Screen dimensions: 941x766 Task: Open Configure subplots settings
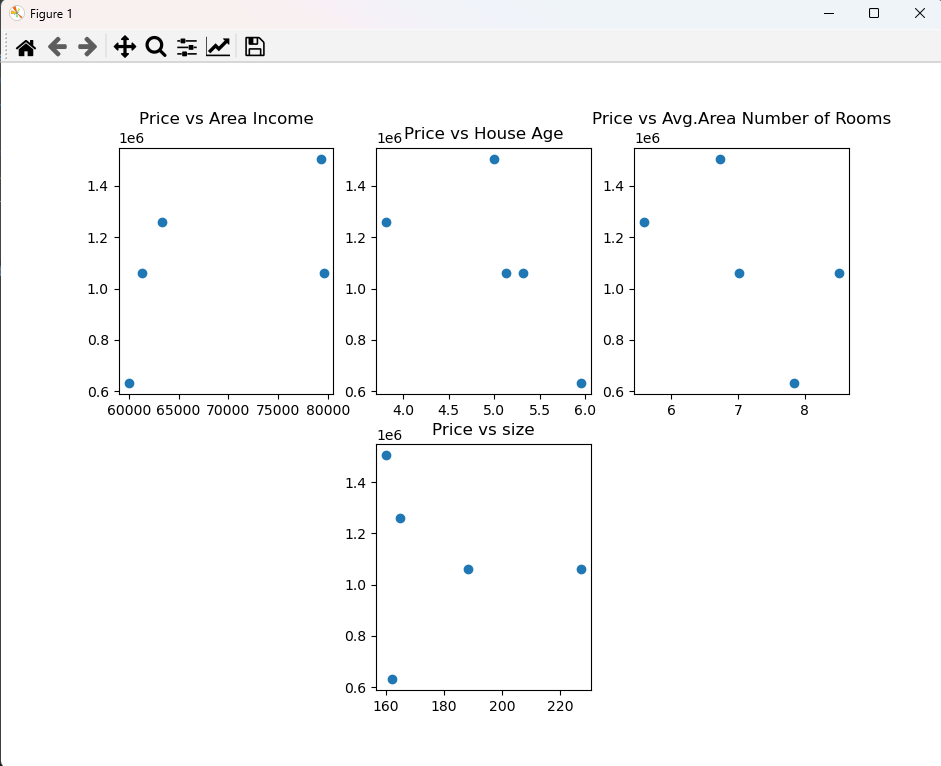point(187,47)
